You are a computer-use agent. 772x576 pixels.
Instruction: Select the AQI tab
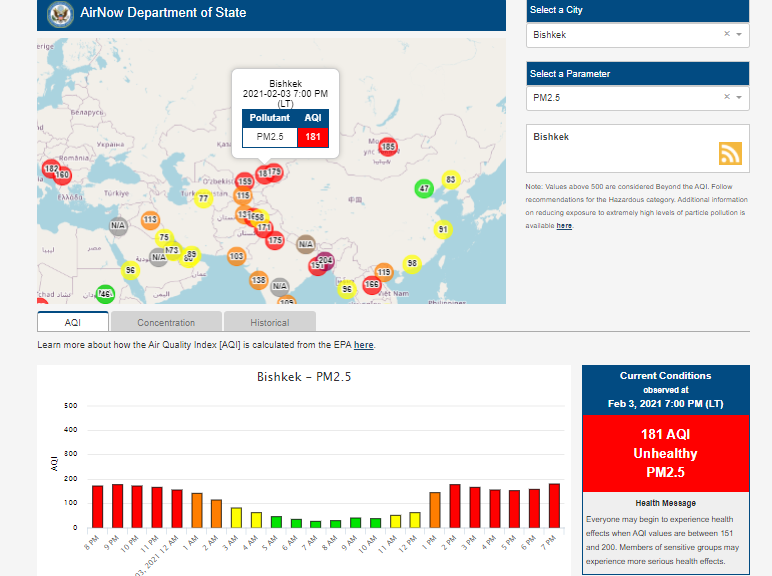click(73, 322)
